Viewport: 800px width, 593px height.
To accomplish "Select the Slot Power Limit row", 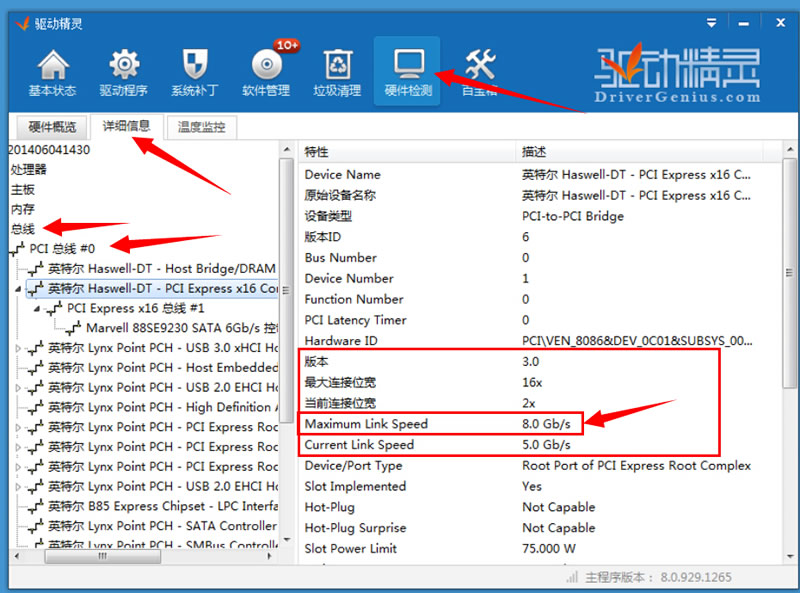I will pos(540,549).
